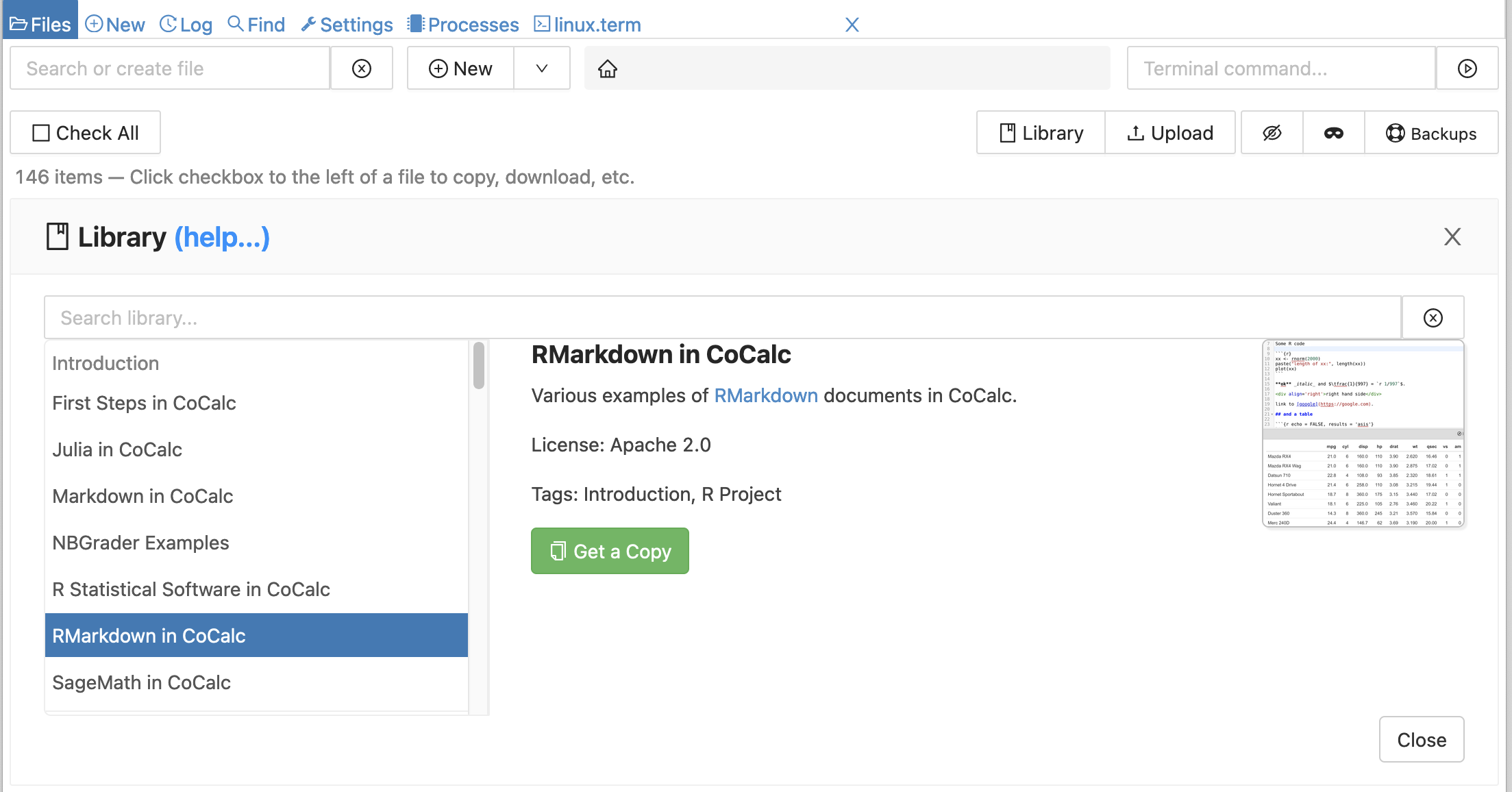
Task: Run terminal command play icon
Action: (1467, 69)
